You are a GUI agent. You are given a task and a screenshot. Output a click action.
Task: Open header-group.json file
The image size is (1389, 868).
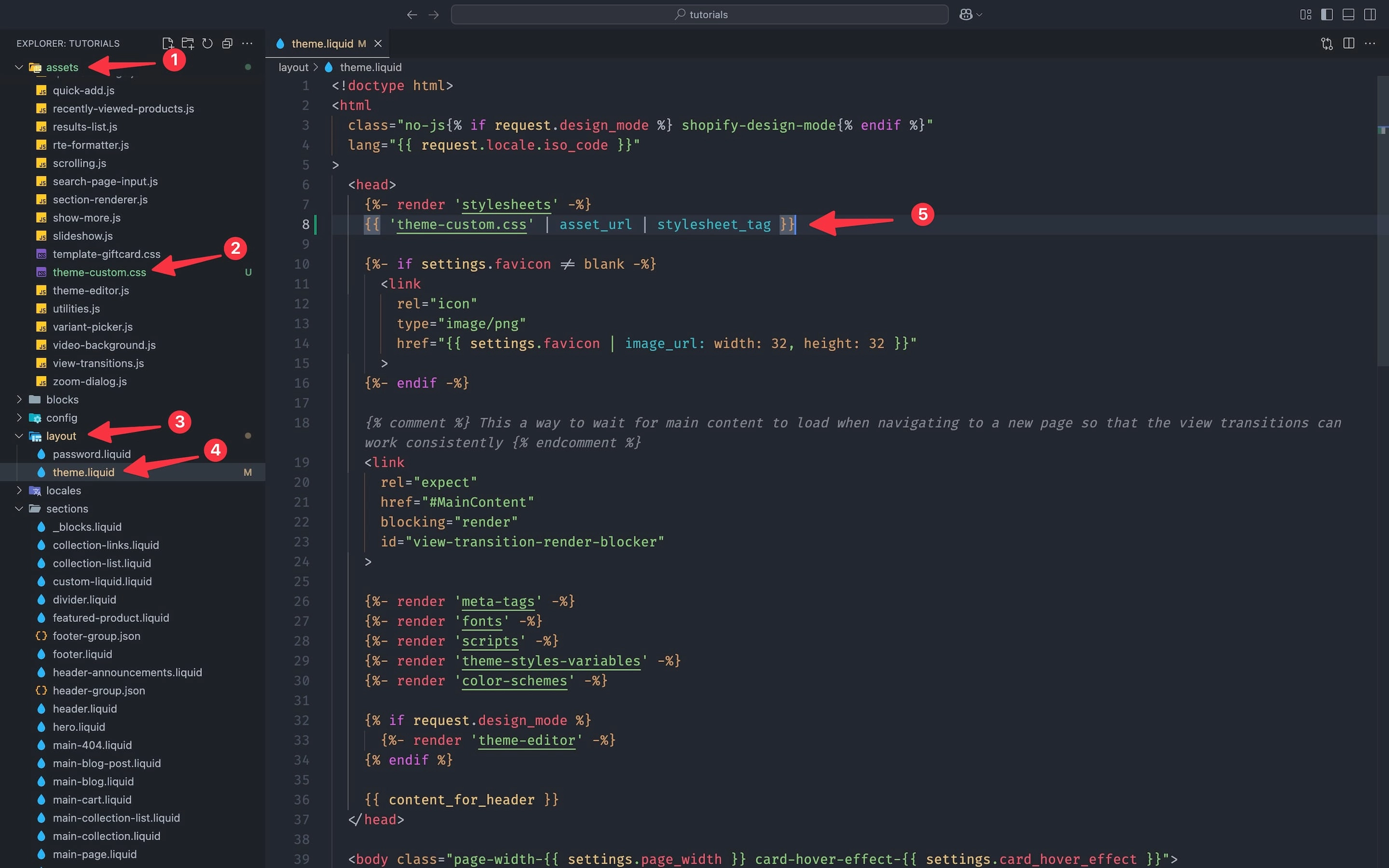99,691
